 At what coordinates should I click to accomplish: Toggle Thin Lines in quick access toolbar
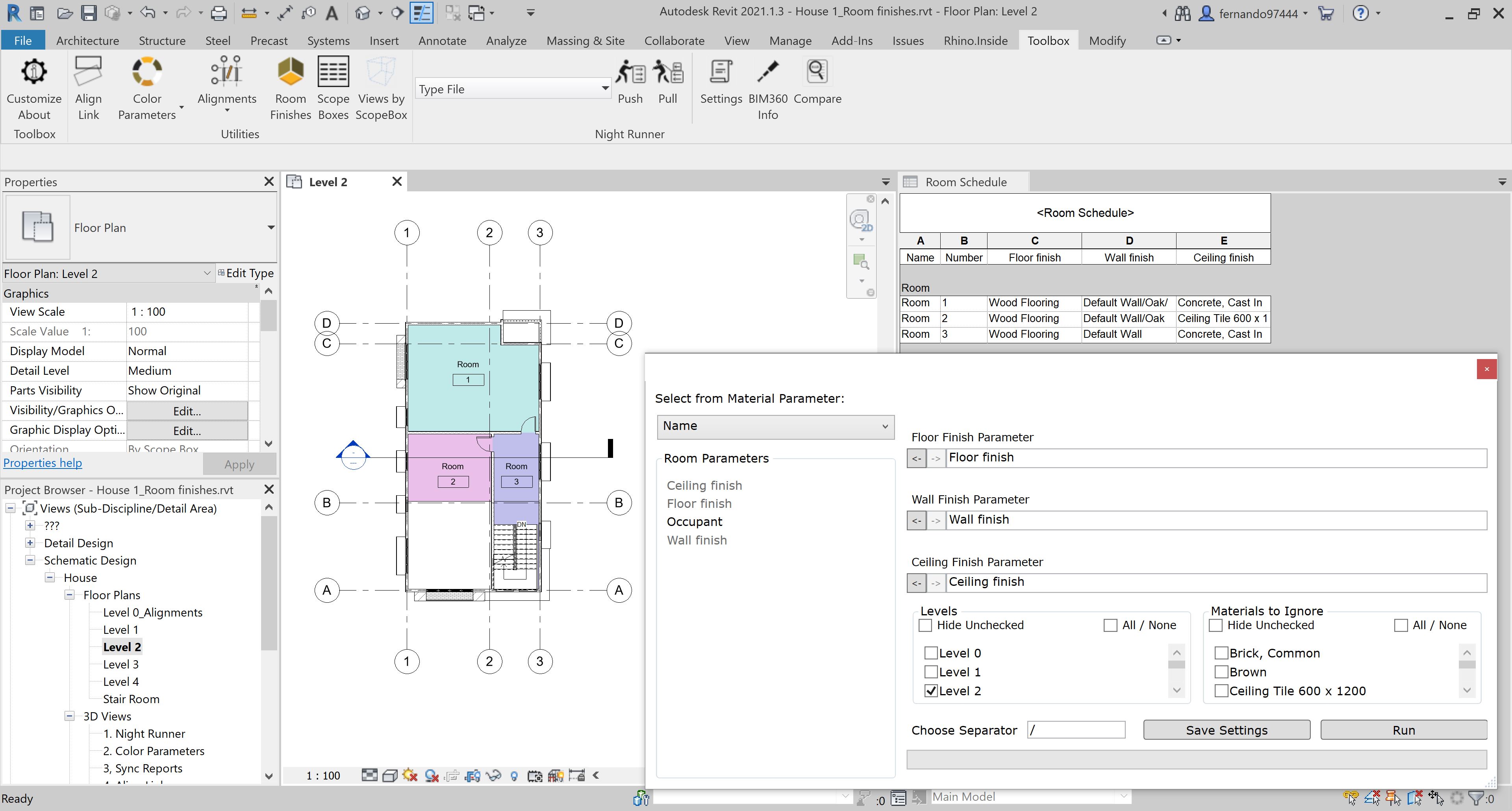pyautogui.click(x=421, y=12)
